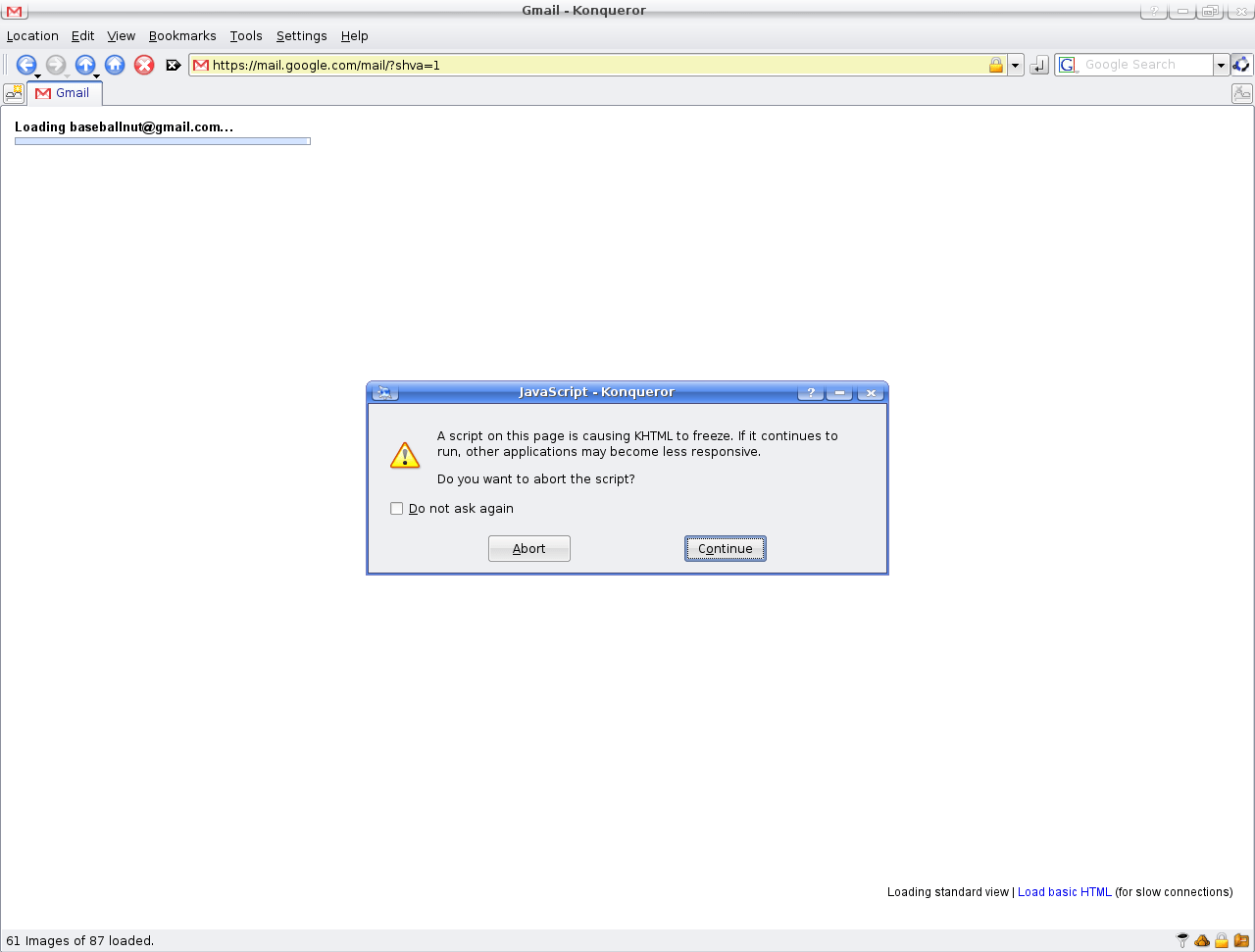
Task: Click the orange KGet icon in status bar
Action: (1202, 940)
